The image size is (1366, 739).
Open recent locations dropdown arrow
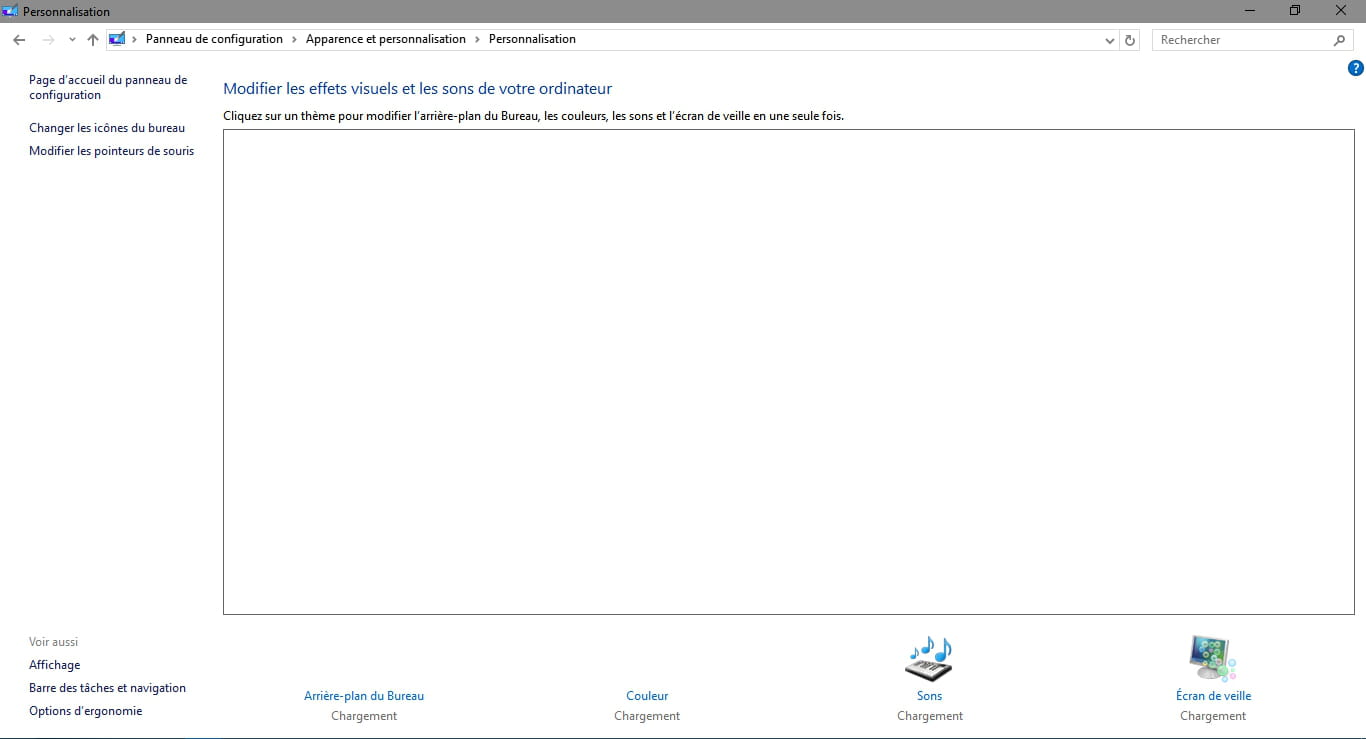coord(72,40)
